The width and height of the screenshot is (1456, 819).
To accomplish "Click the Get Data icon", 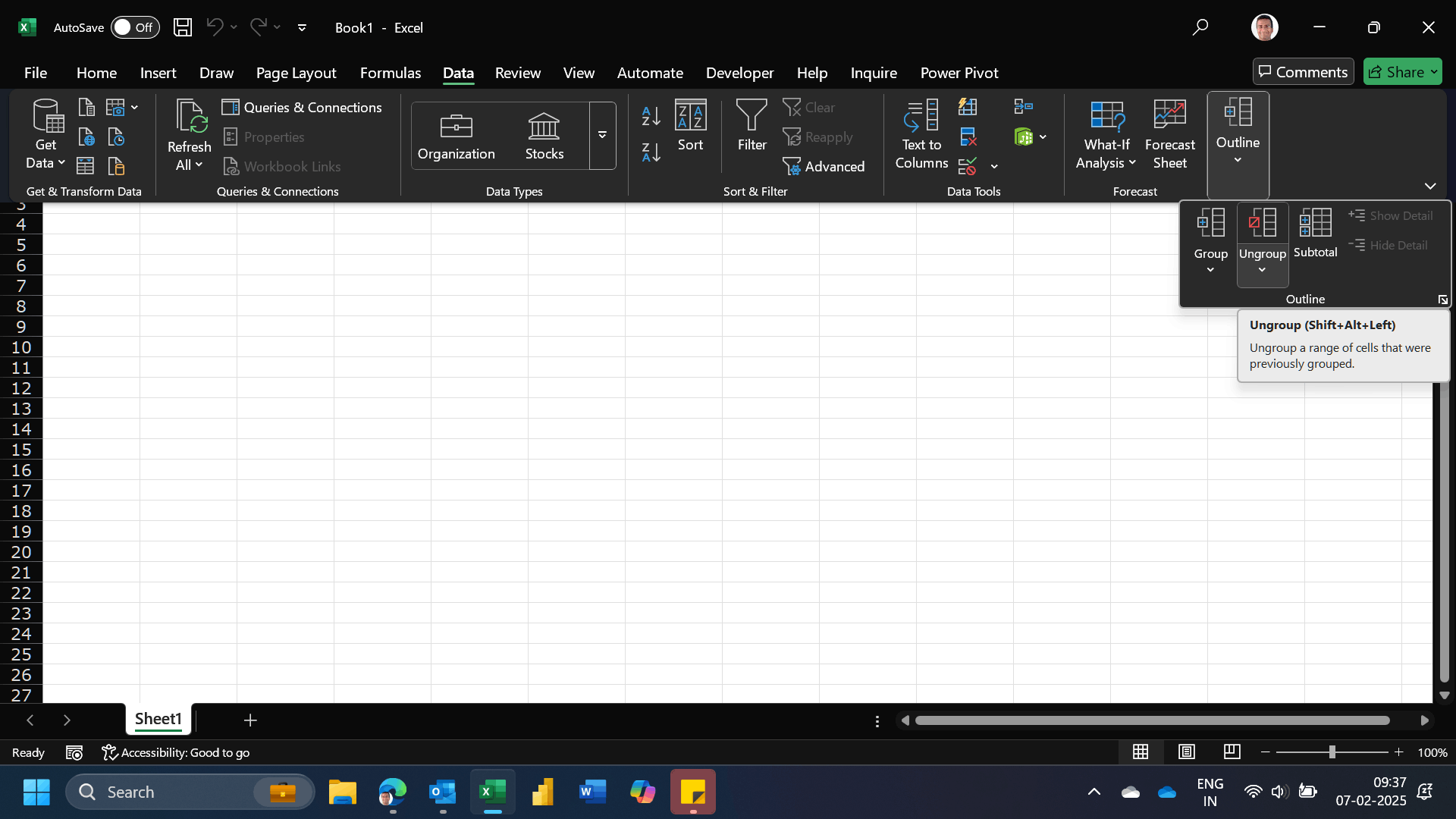I will (x=47, y=116).
